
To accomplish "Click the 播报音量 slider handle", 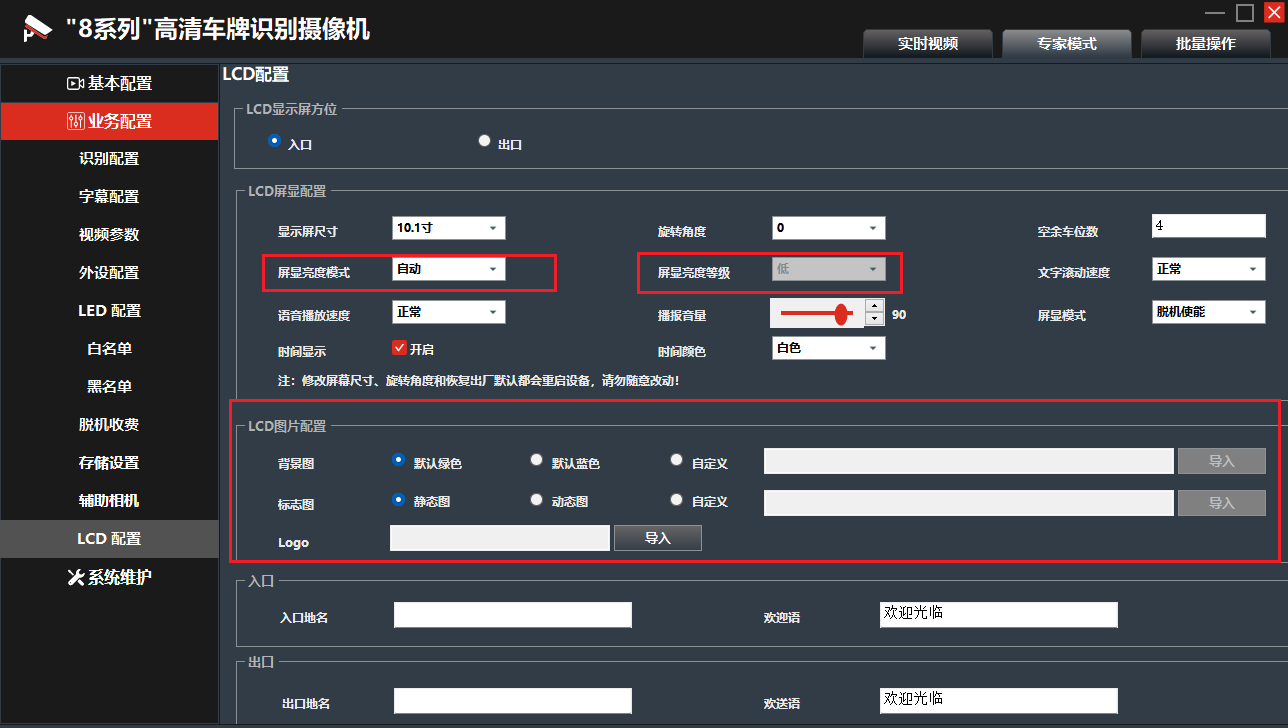I will pos(841,314).
